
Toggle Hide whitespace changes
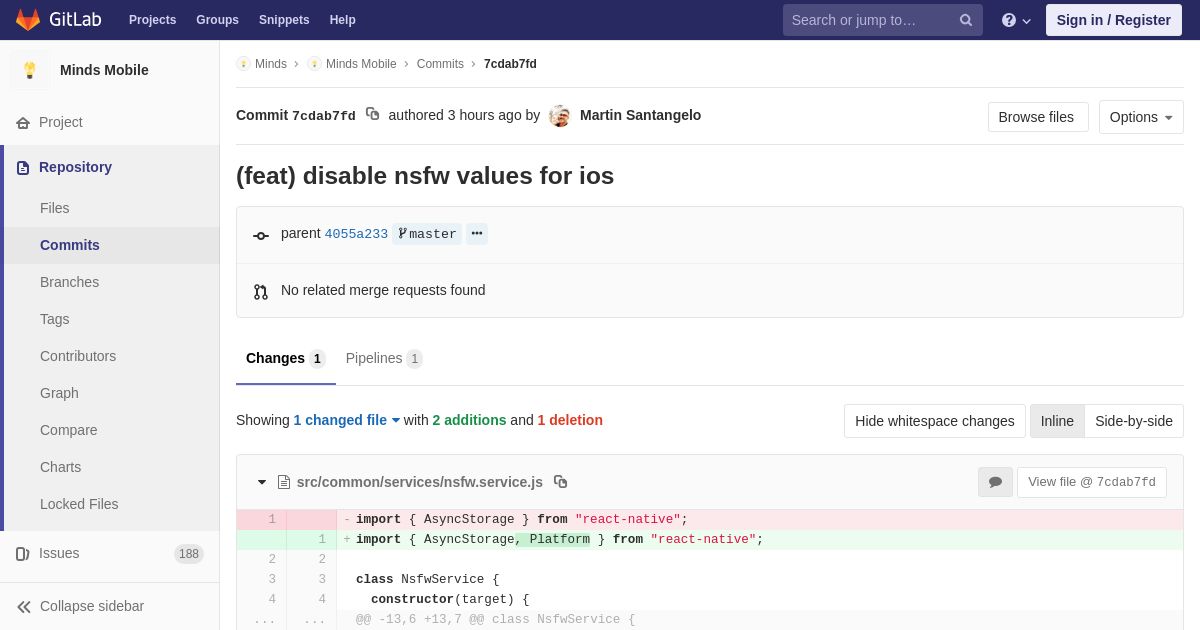click(x=934, y=421)
